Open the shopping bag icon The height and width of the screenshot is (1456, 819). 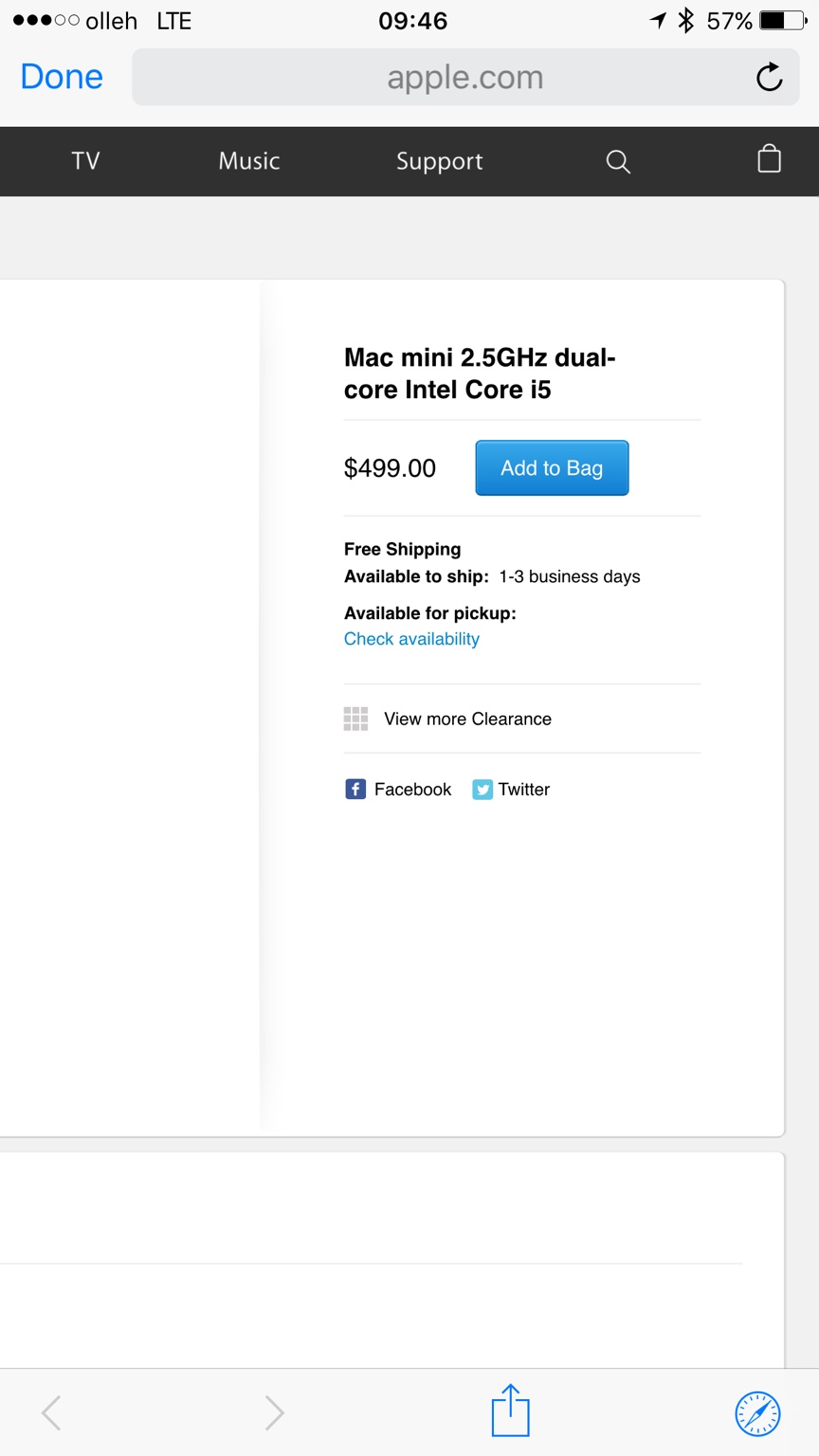(x=769, y=159)
